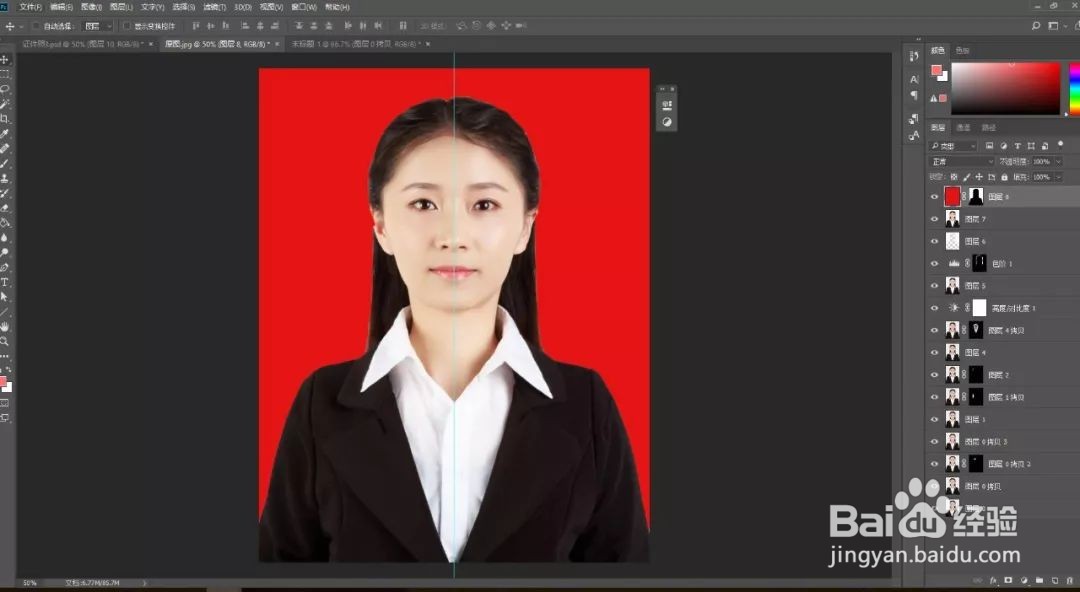Click the adjustment layer filter icon
The height and width of the screenshot is (592, 1080).
click(x=1004, y=145)
